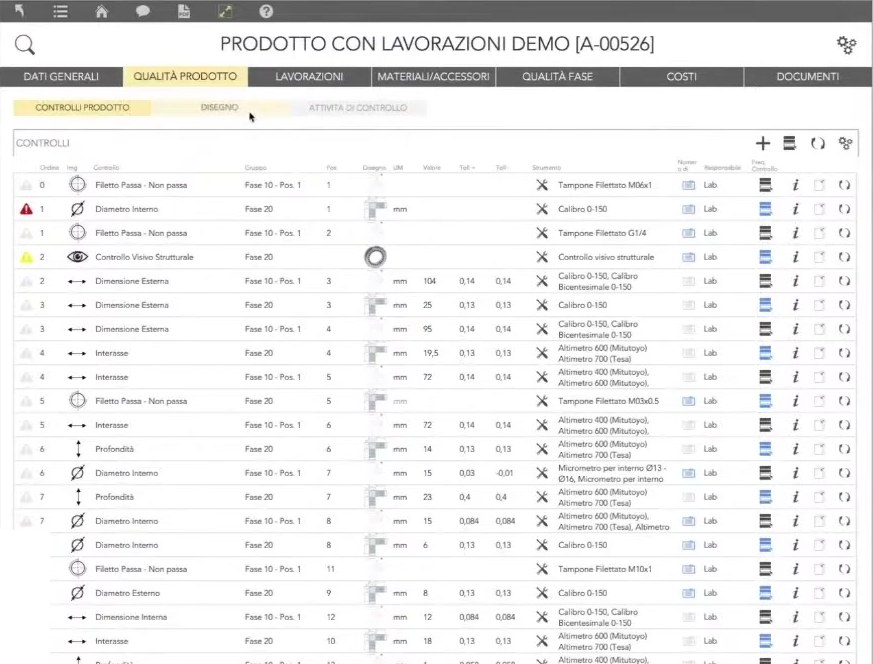Viewport: 873px width, 664px height.
Task: Open frequency list icon for Tampone Filettato M10x1 row
Action: pyautogui.click(x=766, y=569)
